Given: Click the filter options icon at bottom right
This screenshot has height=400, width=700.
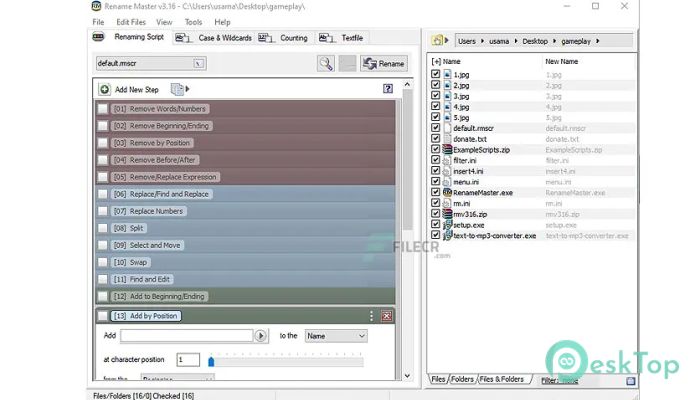Looking at the screenshot, I should click(x=630, y=381).
